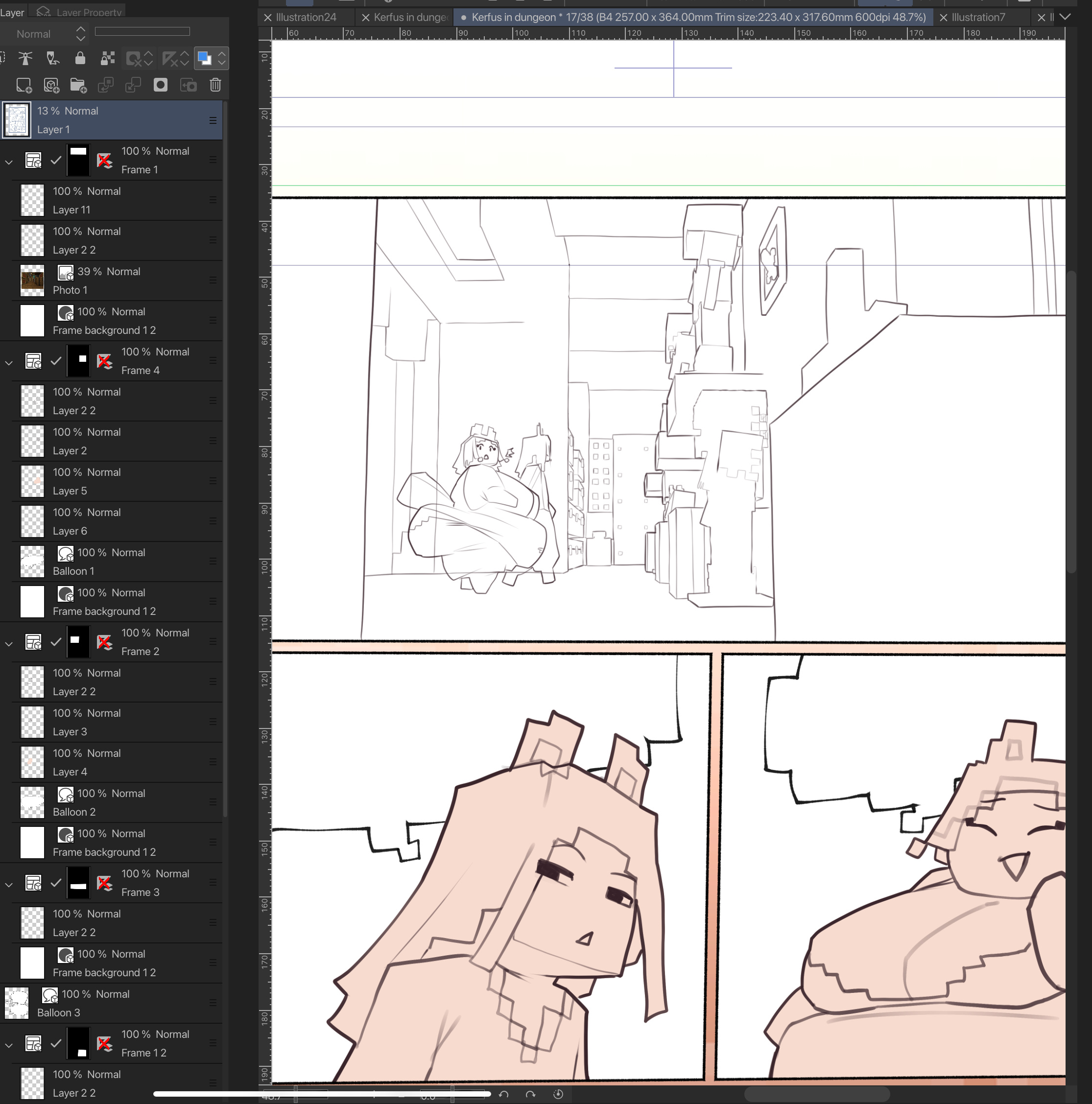Rotate canvas right using bottom bar icon
Image resolution: width=1092 pixels, height=1104 pixels.
pyautogui.click(x=530, y=1094)
